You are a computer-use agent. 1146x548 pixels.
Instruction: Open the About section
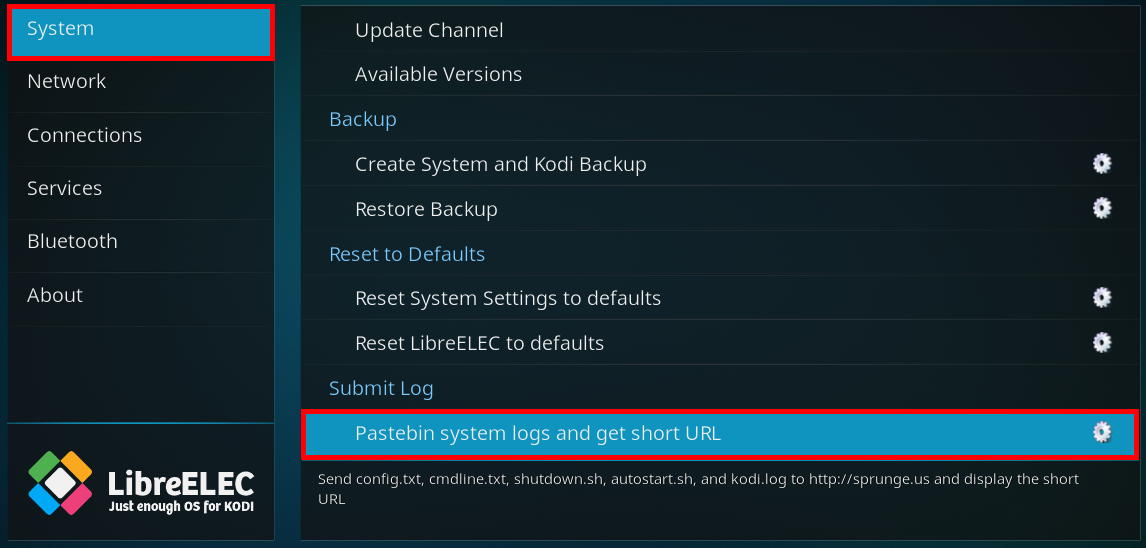coord(141,295)
